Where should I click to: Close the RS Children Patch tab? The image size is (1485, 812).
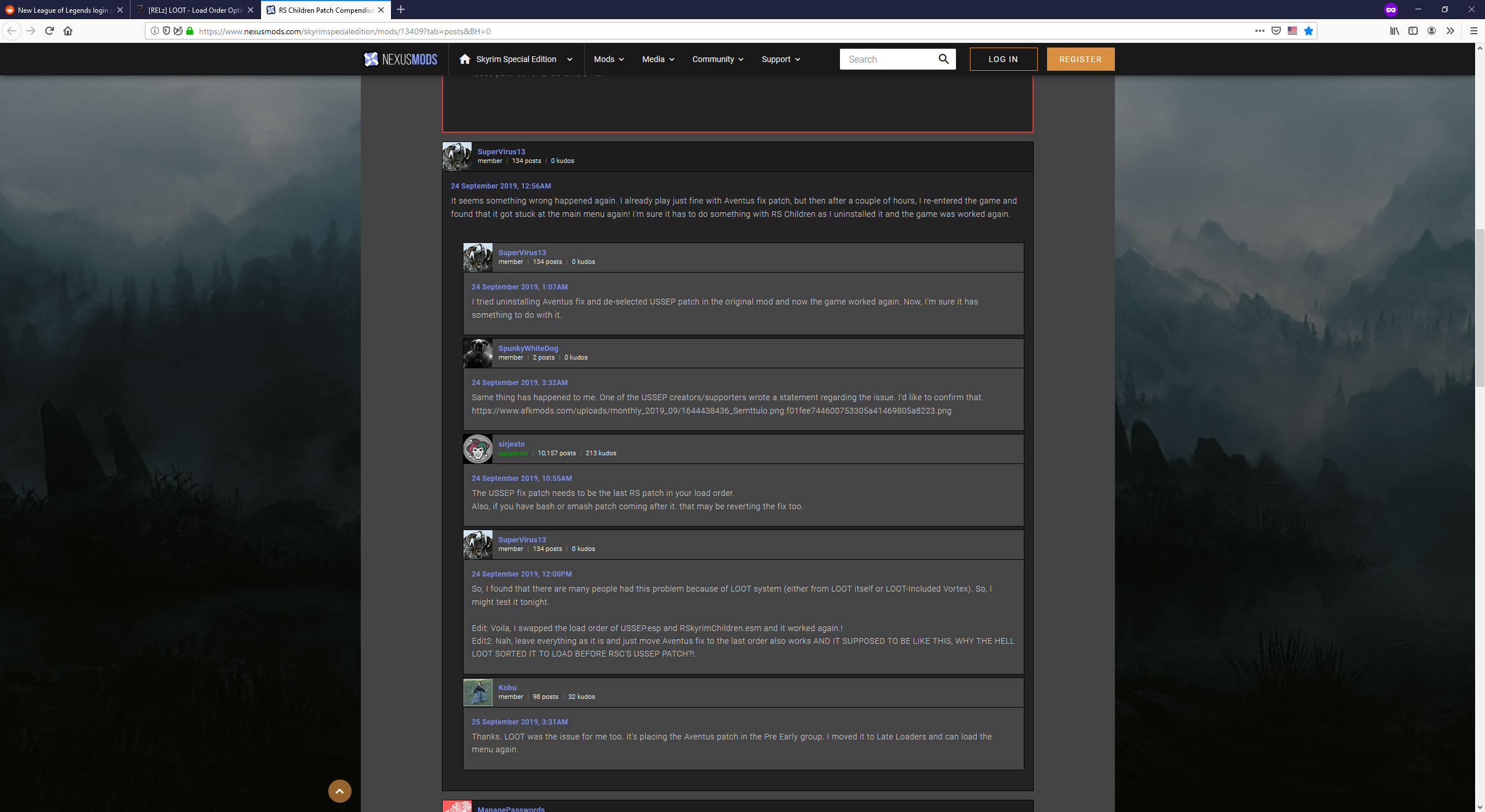coord(381,10)
